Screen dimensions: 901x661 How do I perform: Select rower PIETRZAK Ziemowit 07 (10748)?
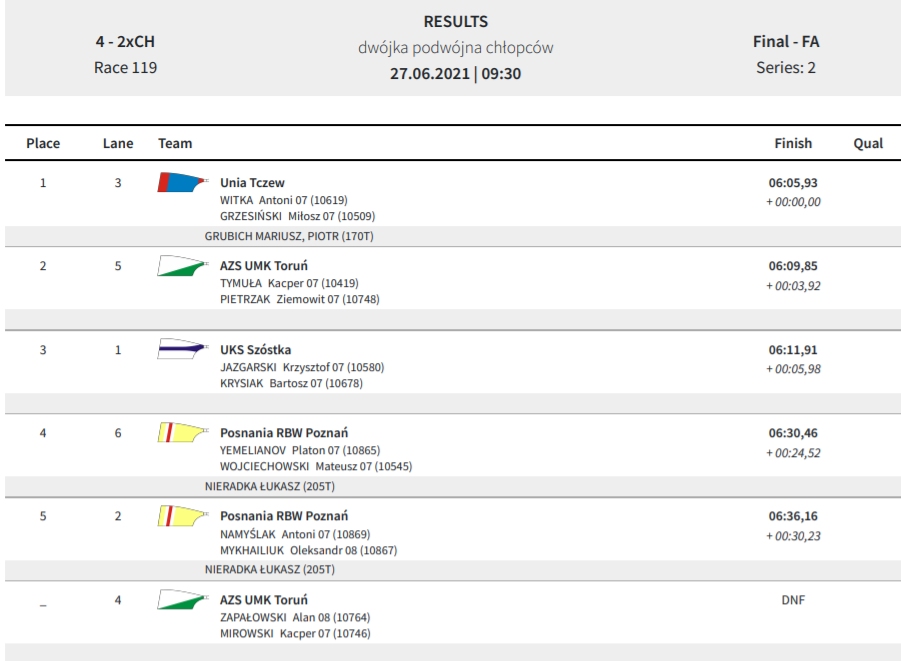pos(300,299)
